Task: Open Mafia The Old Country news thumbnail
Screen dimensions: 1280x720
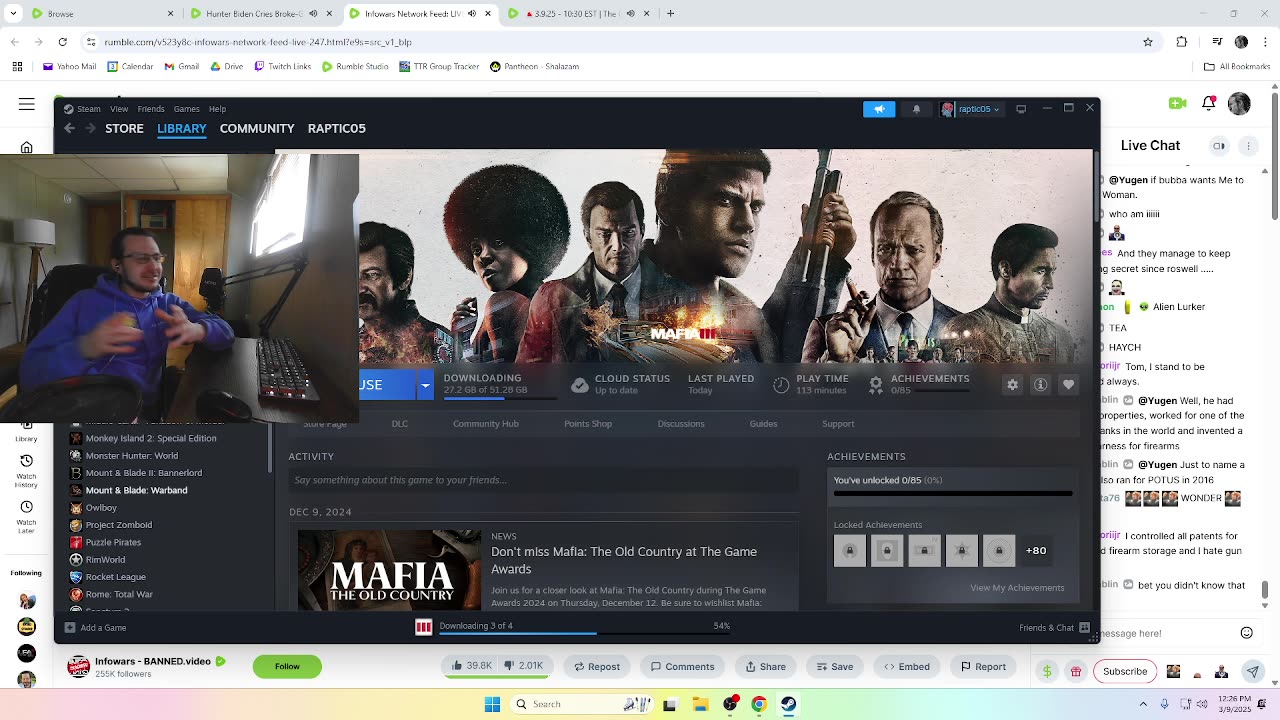Action: [390, 569]
